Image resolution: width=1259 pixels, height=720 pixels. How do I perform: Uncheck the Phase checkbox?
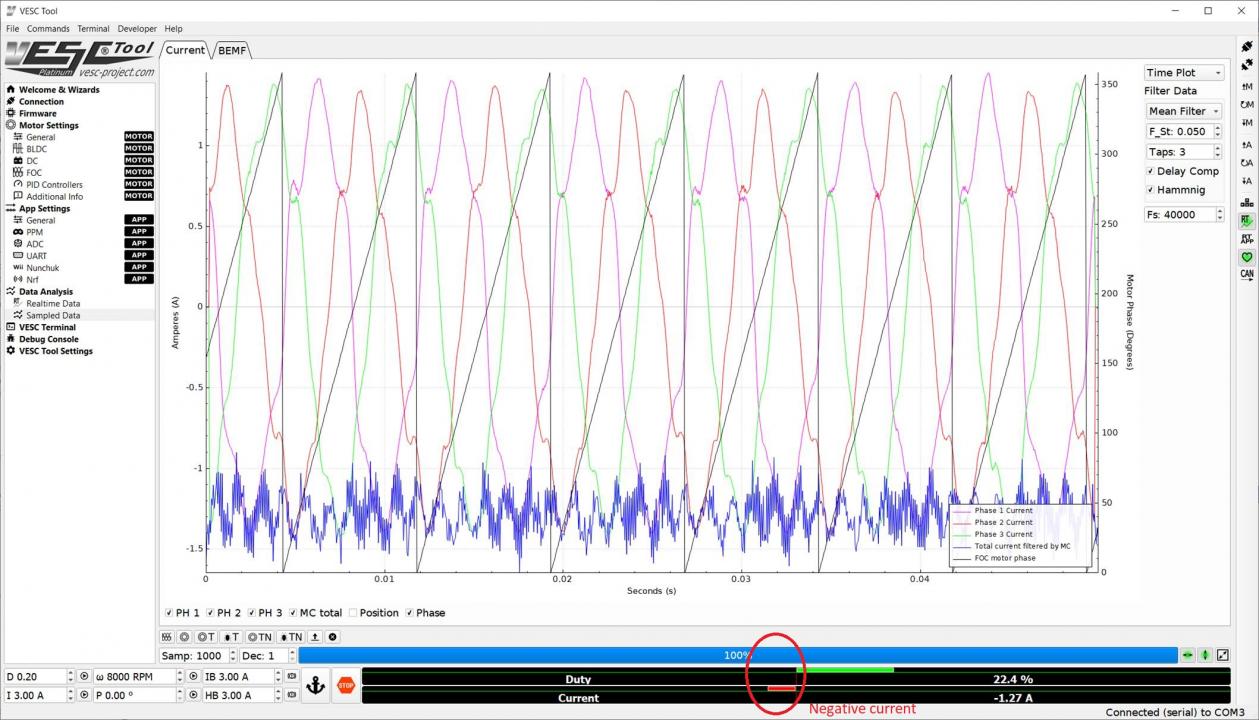(425, 613)
